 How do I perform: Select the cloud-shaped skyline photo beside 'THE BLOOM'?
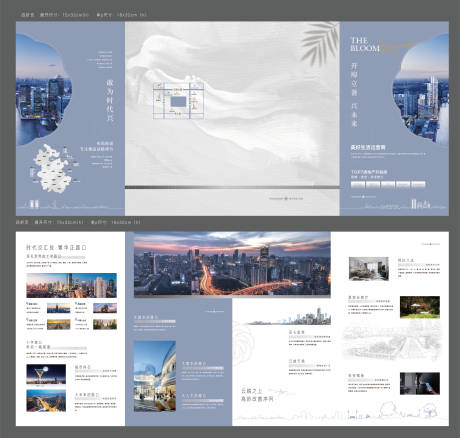421,90
